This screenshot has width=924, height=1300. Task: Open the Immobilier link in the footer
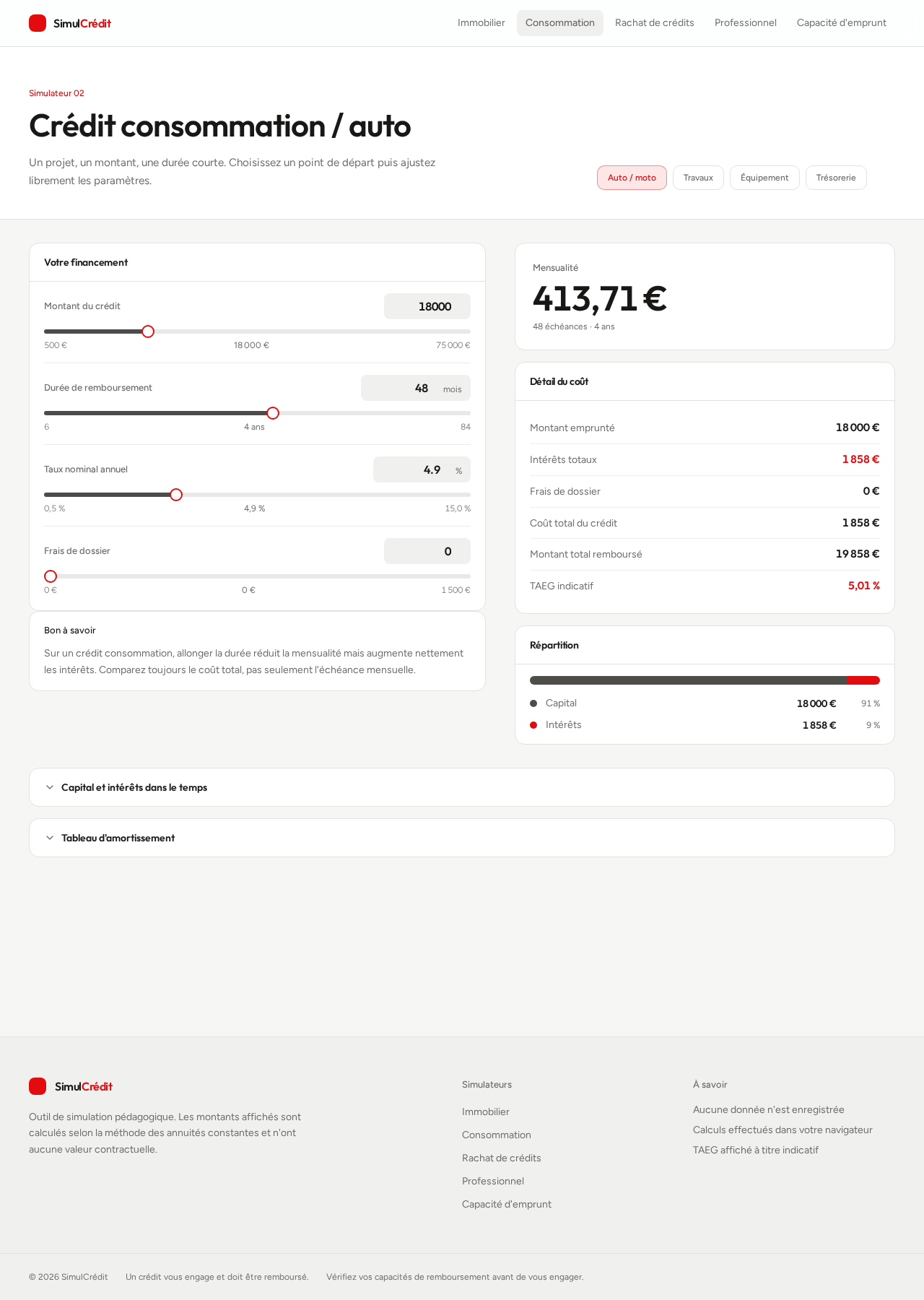pyautogui.click(x=486, y=1111)
